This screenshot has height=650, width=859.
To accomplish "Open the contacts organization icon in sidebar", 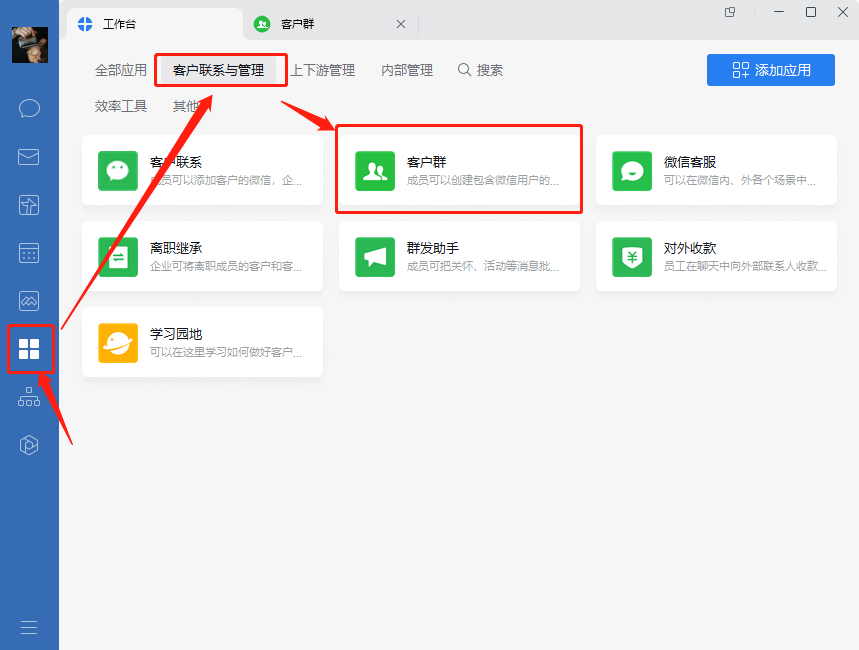I will (x=29, y=397).
